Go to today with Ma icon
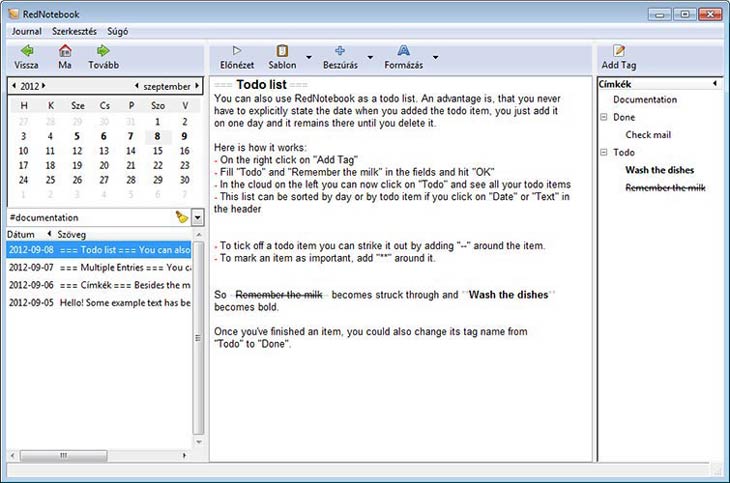This screenshot has height=483, width=730. click(65, 51)
